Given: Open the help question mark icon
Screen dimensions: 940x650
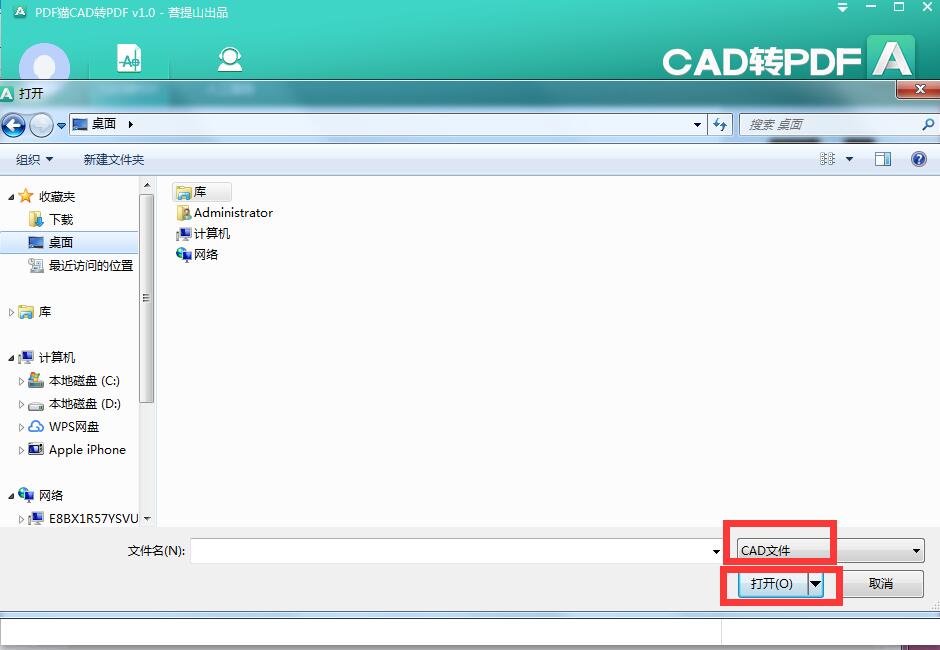Looking at the screenshot, I should click(918, 159).
